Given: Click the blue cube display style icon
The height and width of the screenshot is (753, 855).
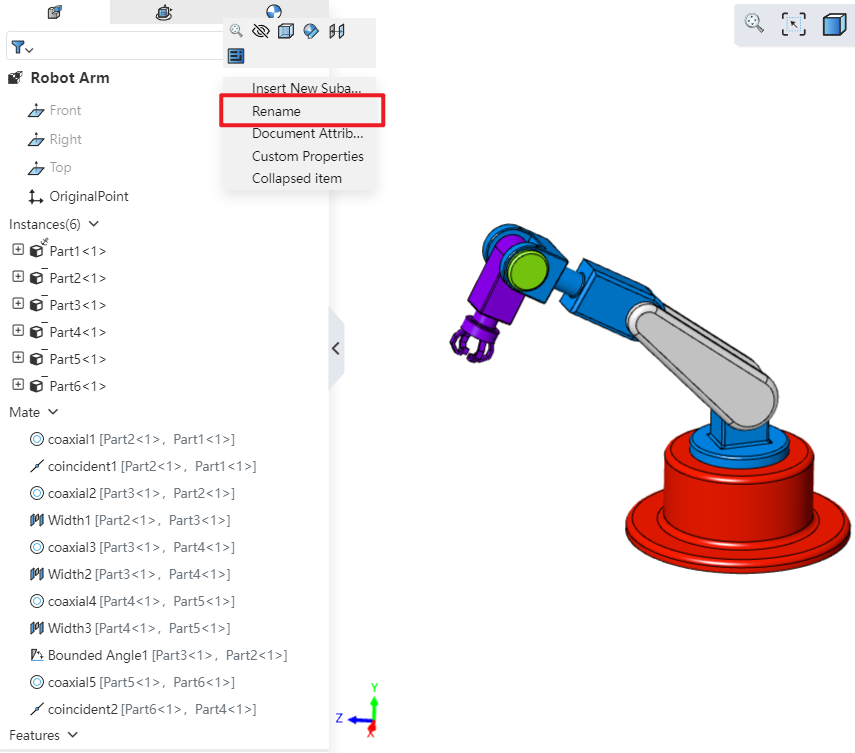Looking at the screenshot, I should click(833, 24).
